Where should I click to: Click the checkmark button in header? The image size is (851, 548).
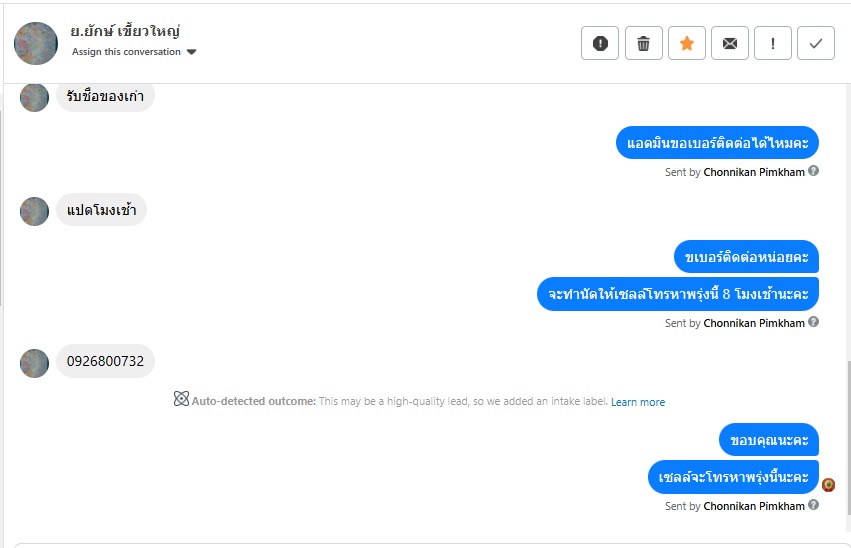tap(816, 43)
